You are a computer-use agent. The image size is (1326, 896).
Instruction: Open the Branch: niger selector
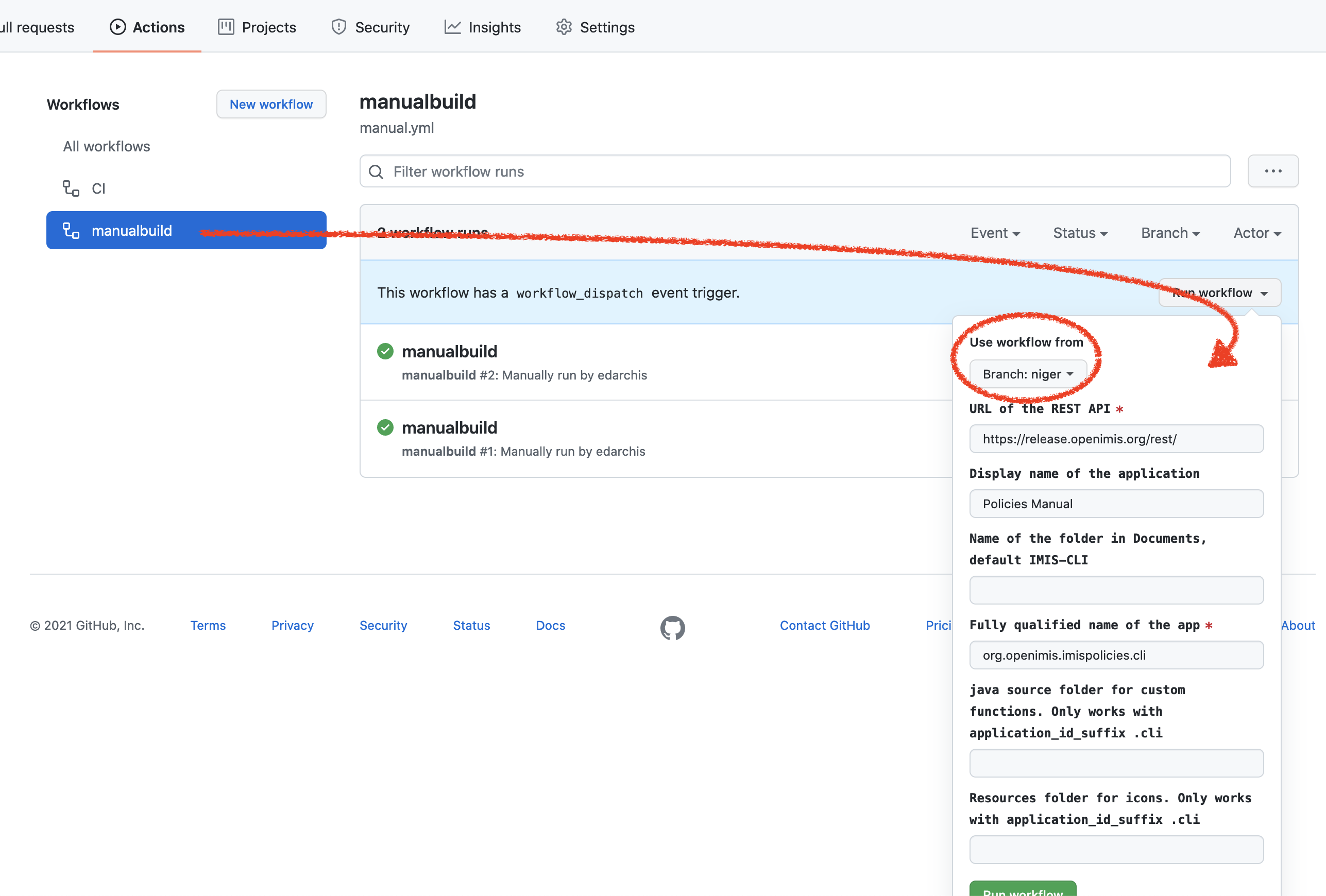(1028, 374)
